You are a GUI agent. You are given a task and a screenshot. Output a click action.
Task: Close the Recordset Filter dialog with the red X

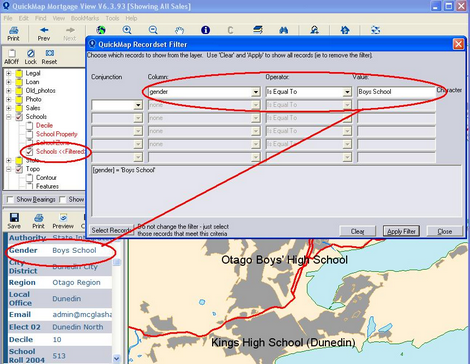coord(459,44)
